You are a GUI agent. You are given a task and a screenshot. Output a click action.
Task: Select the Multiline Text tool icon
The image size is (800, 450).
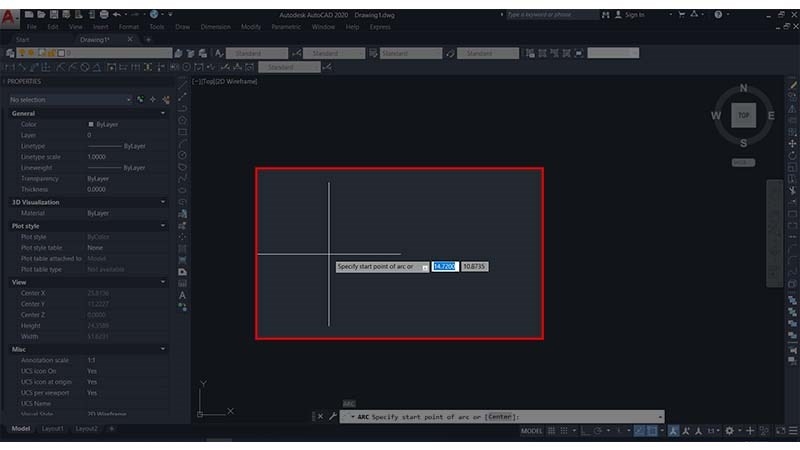pyautogui.click(x=182, y=295)
